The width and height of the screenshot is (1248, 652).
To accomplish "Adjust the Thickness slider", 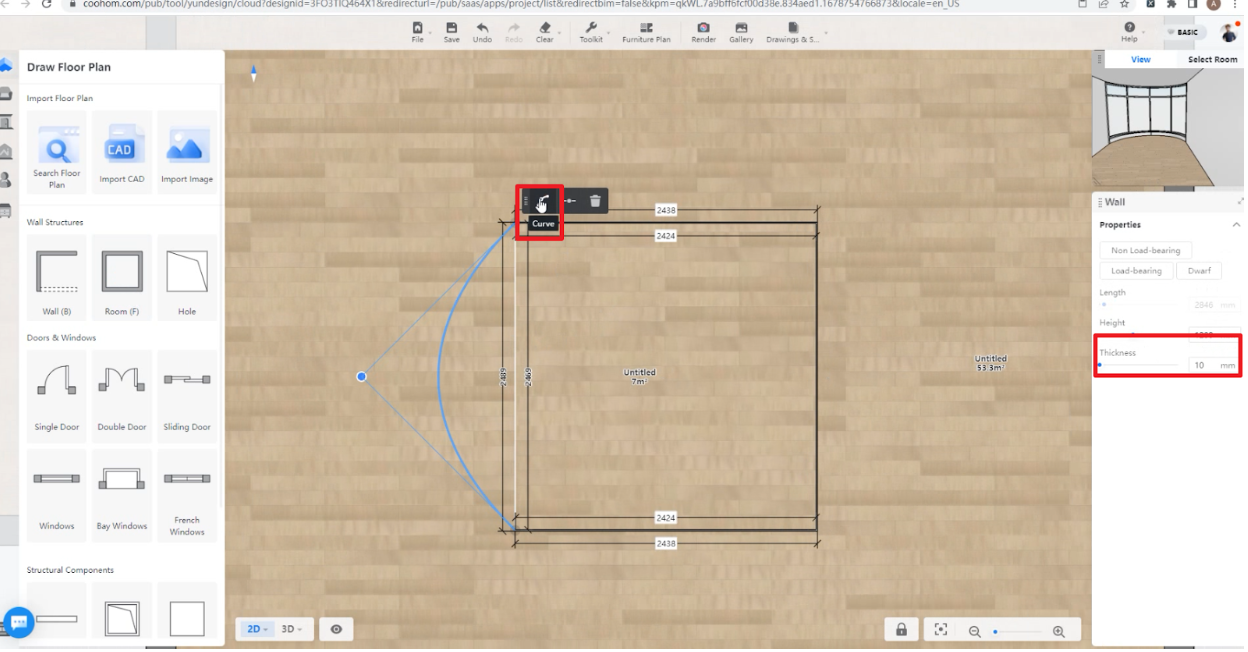I will [x=1140, y=365].
